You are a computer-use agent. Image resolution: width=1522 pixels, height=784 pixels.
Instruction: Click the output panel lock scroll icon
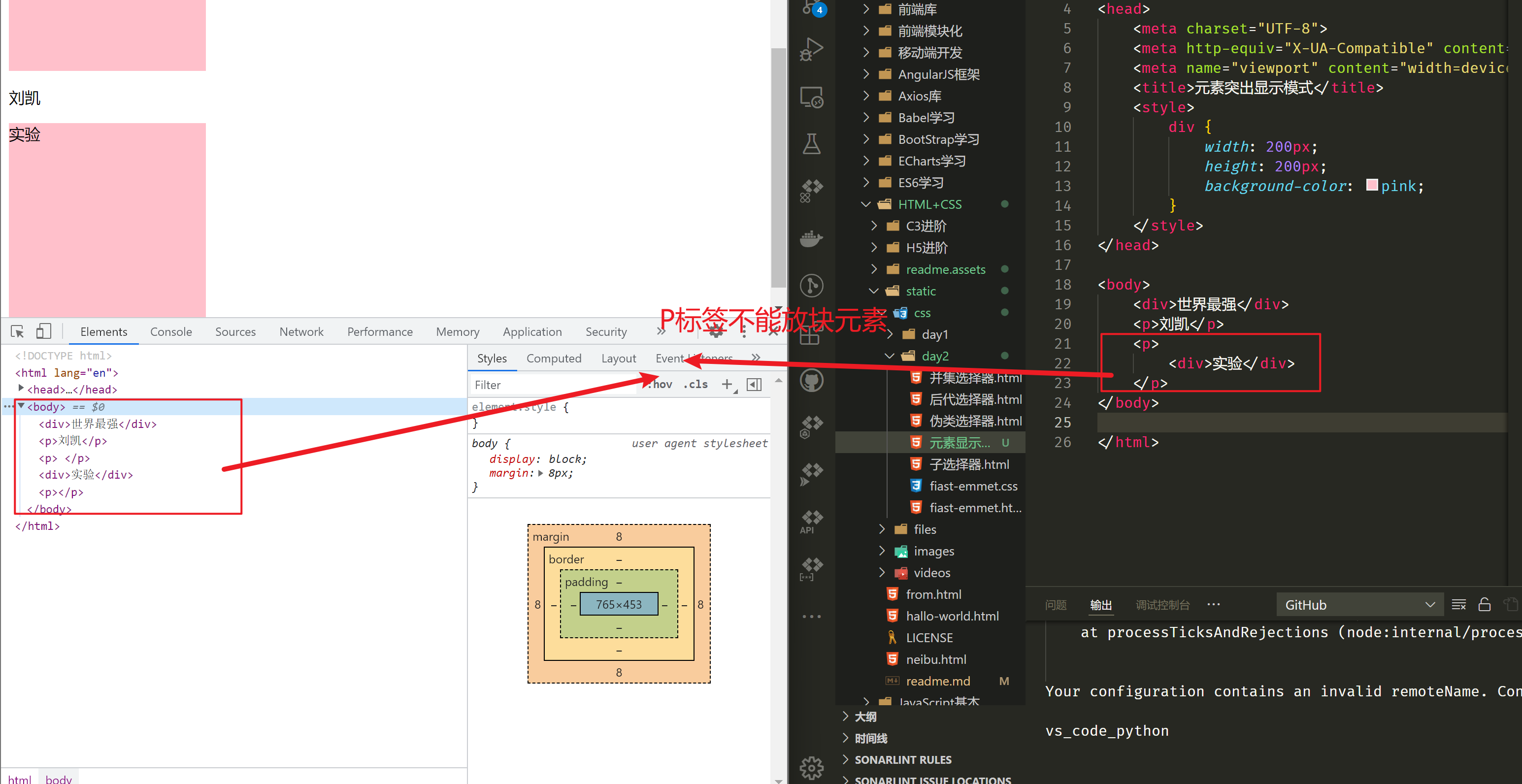1484,604
